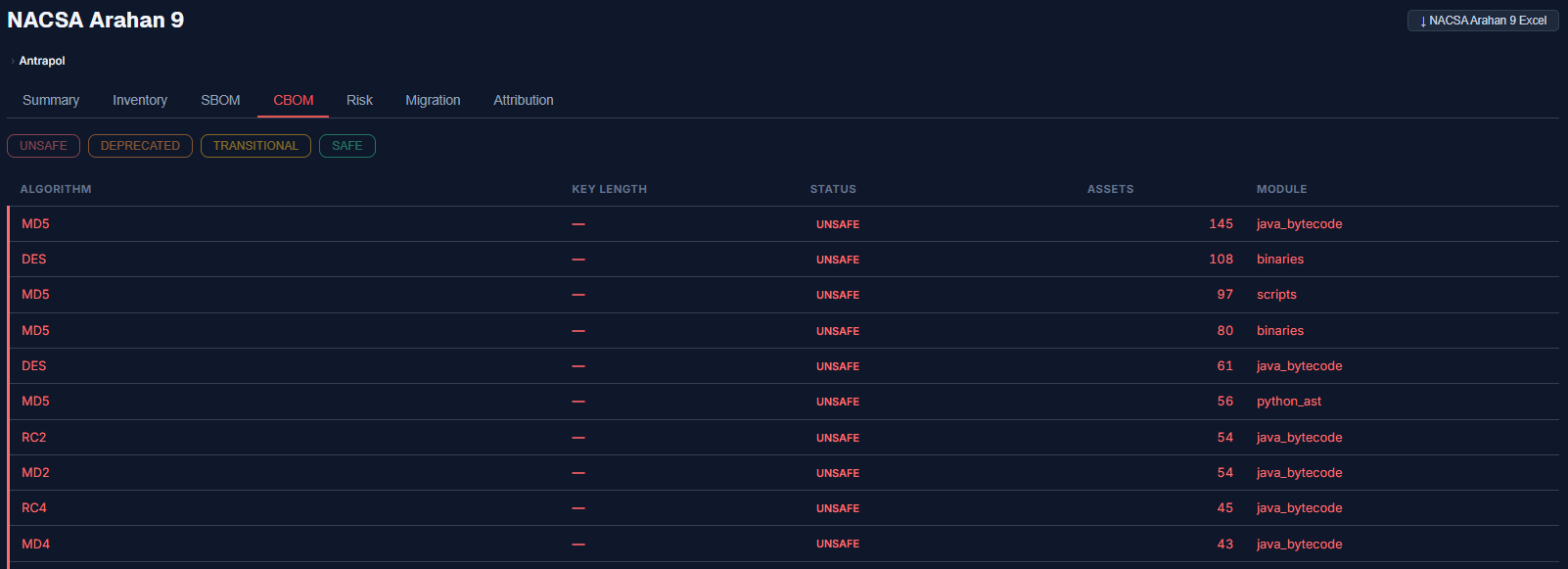The width and height of the screenshot is (1568, 569).
Task: Click the STATUS column header
Action: tap(833, 189)
